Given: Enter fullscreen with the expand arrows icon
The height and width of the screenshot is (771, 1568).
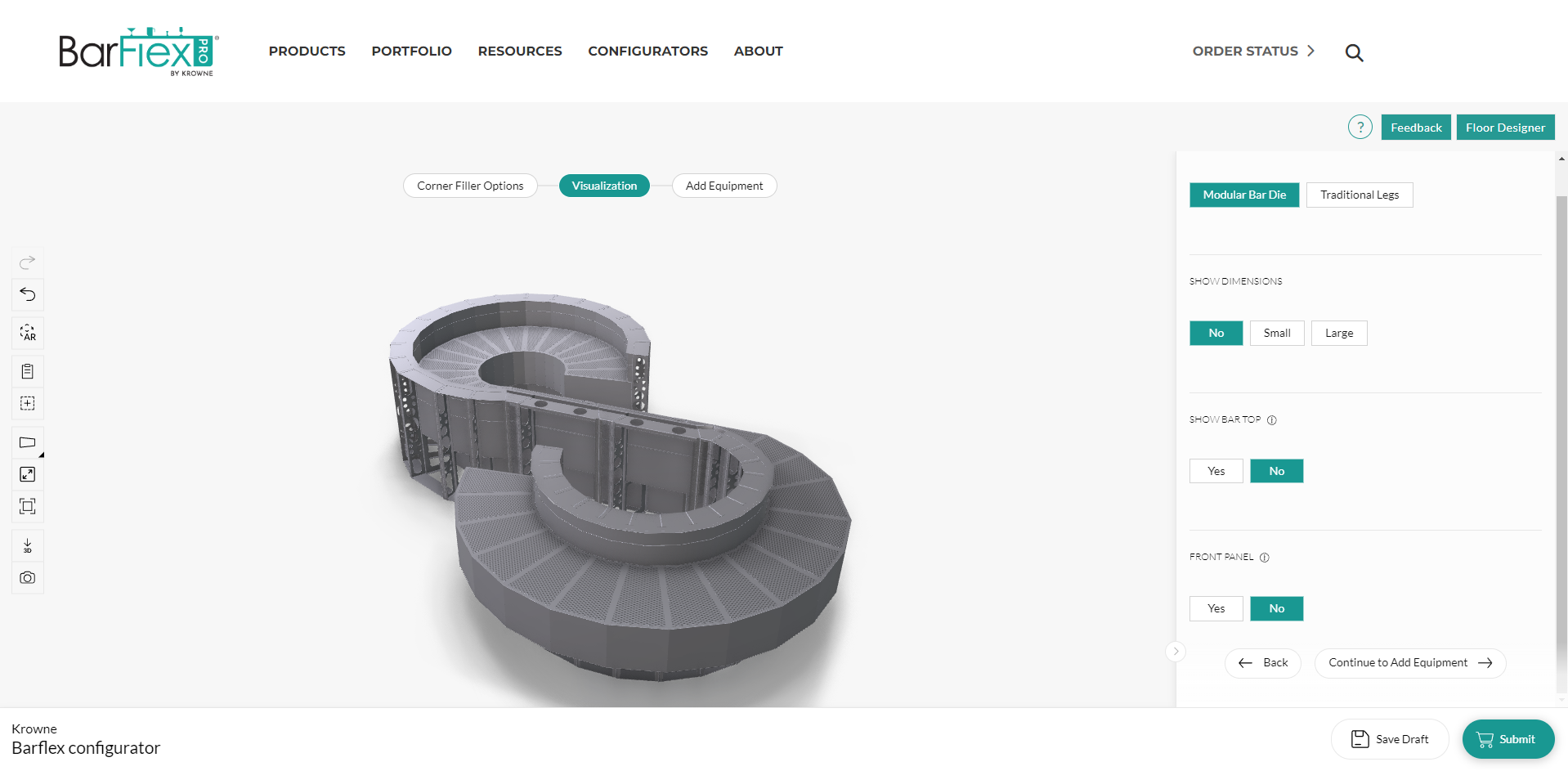Looking at the screenshot, I should click(28, 474).
